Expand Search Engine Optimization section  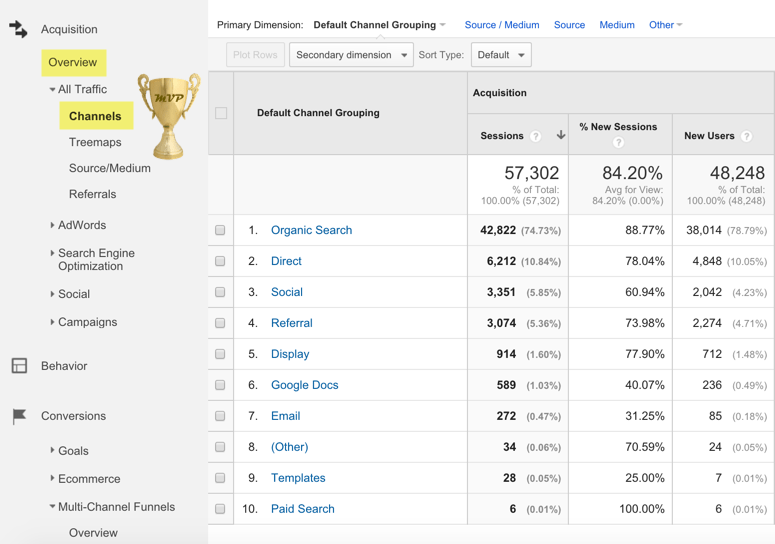[52, 253]
